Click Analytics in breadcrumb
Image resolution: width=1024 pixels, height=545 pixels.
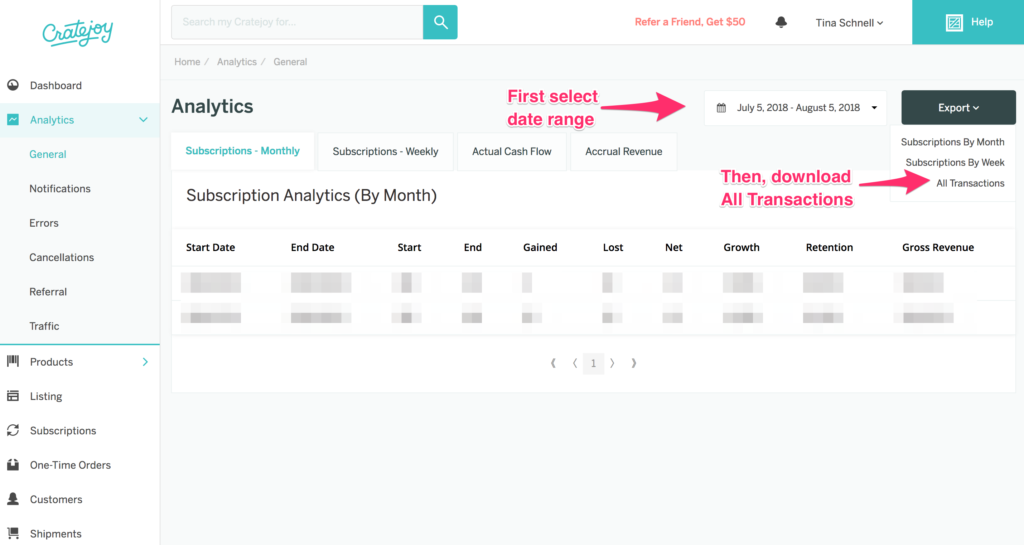(x=236, y=62)
